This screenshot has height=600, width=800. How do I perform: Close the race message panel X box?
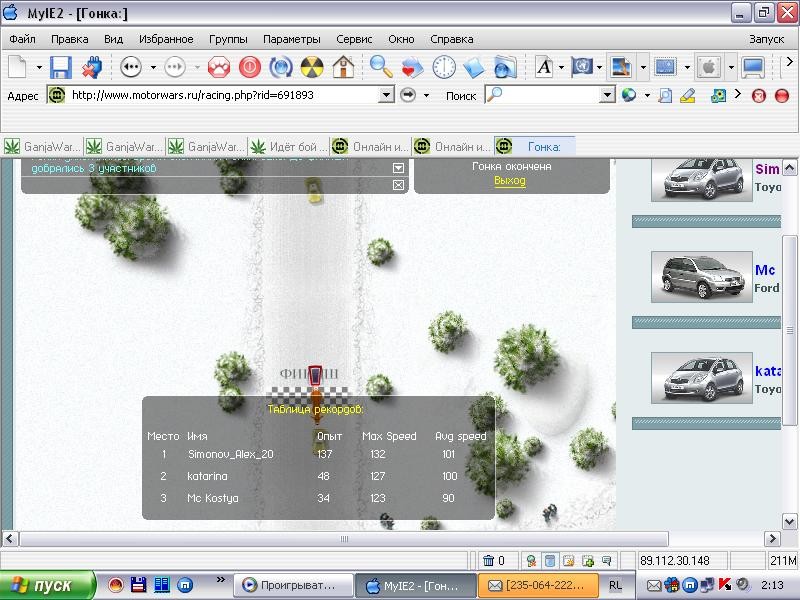click(x=398, y=185)
